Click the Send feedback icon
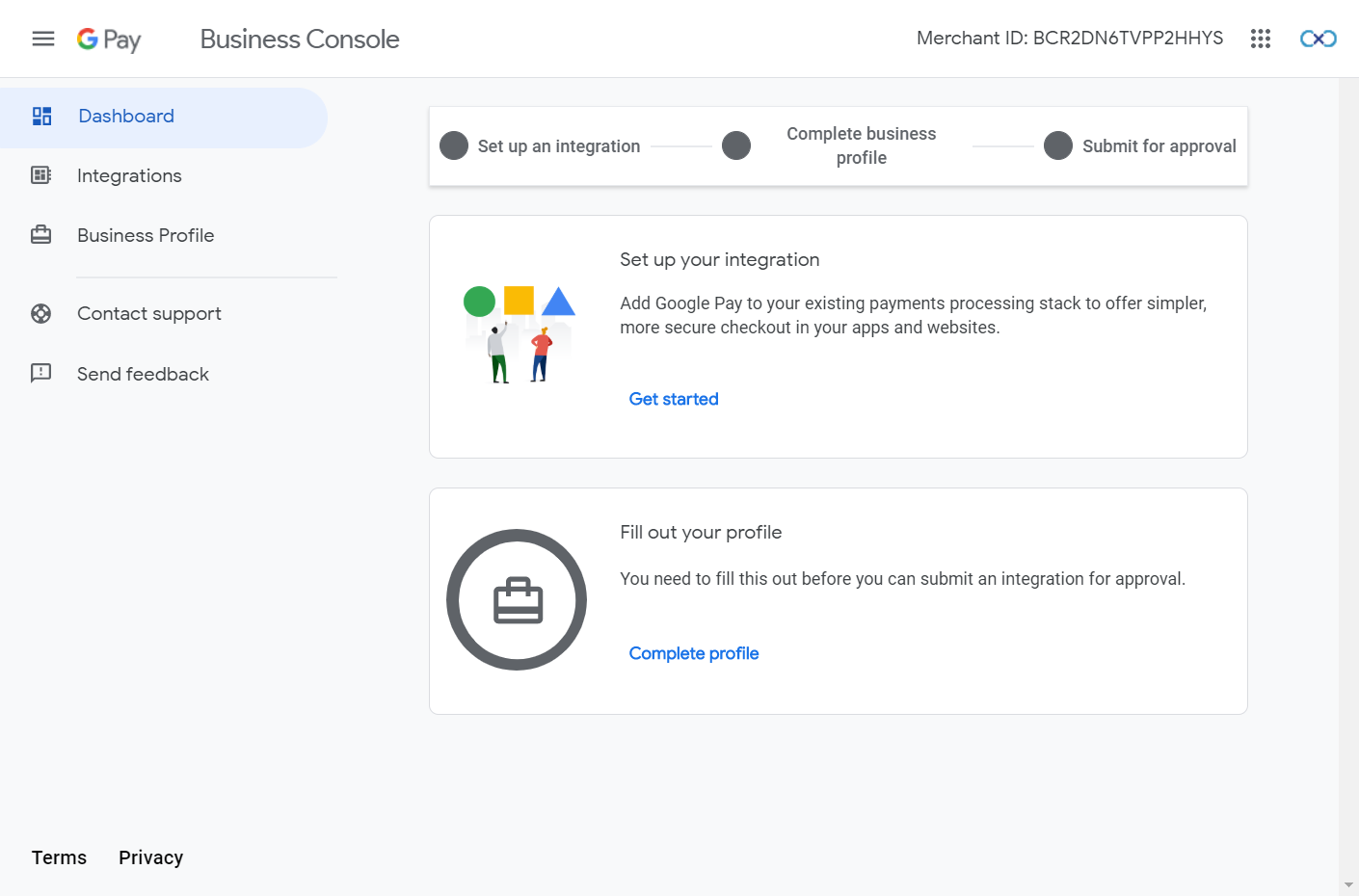Viewport: 1359px width, 896px height. pyautogui.click(x=41, y=373)
